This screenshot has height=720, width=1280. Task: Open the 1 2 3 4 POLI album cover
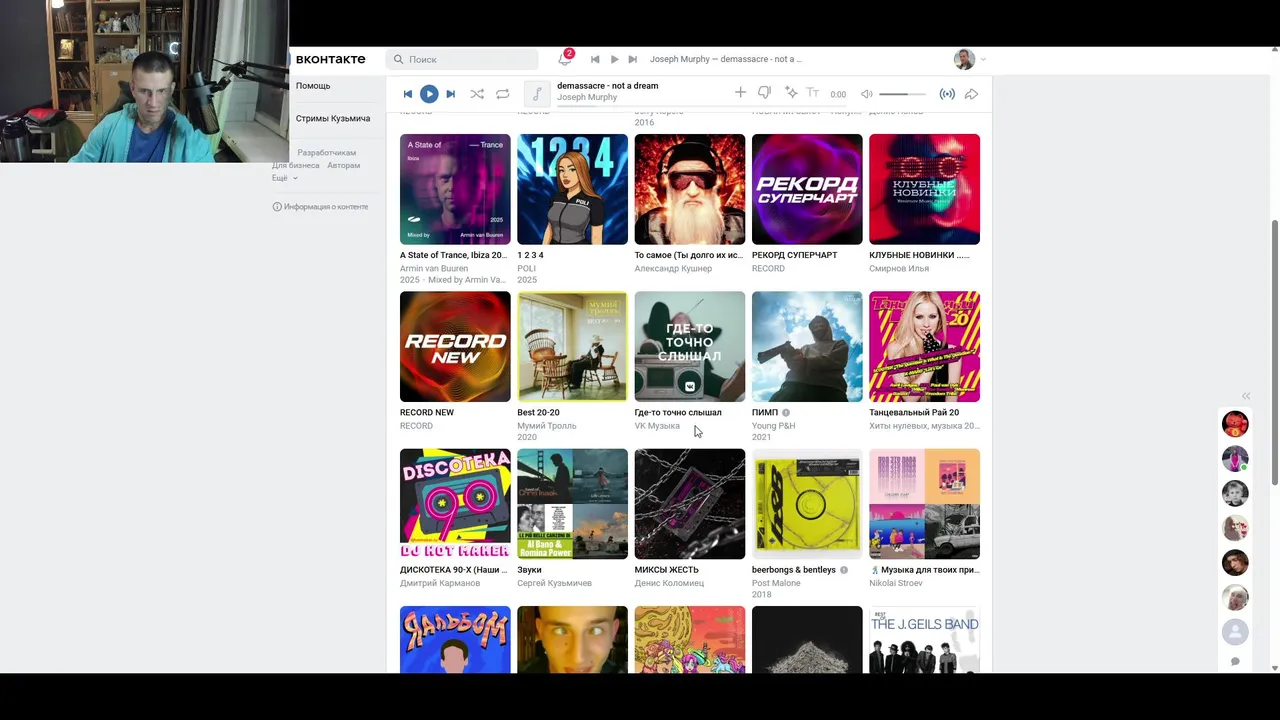(572, 189)
